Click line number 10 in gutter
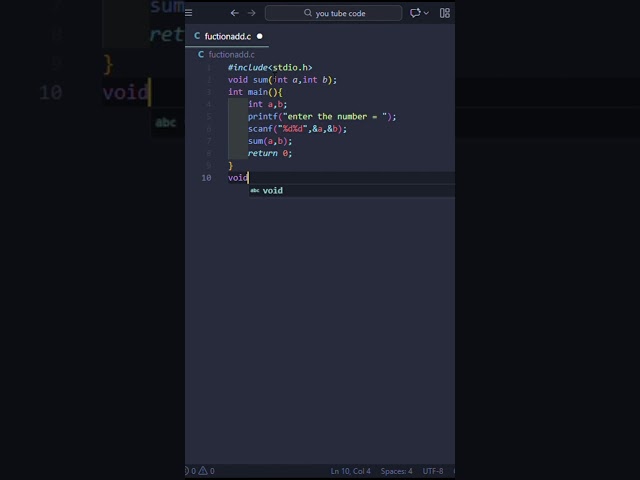Screen dimensions: 640x480 coord(206,178)
